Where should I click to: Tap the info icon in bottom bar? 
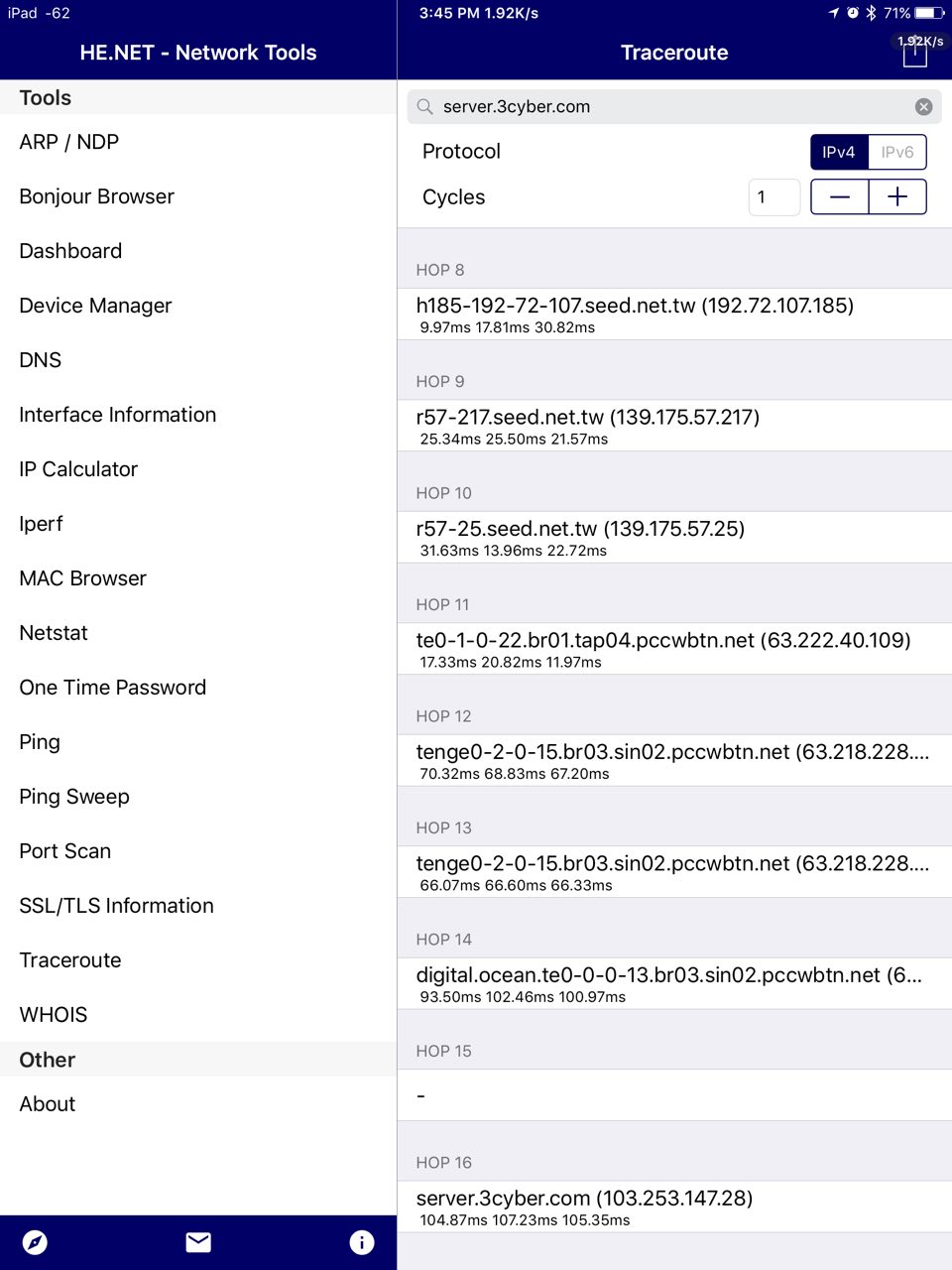(x=362, y=1242)
